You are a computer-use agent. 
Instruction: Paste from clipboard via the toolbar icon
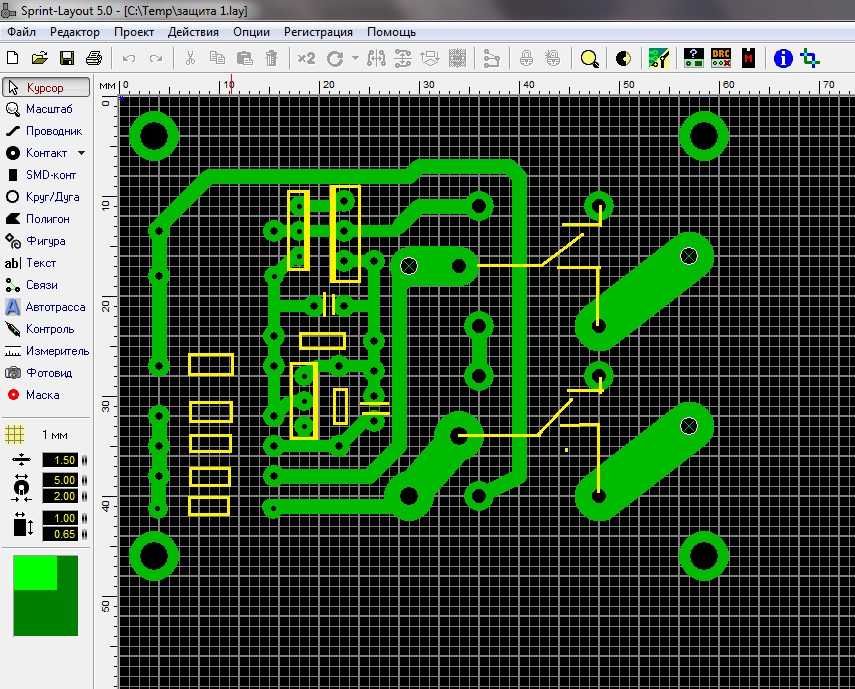coord(245,58)
